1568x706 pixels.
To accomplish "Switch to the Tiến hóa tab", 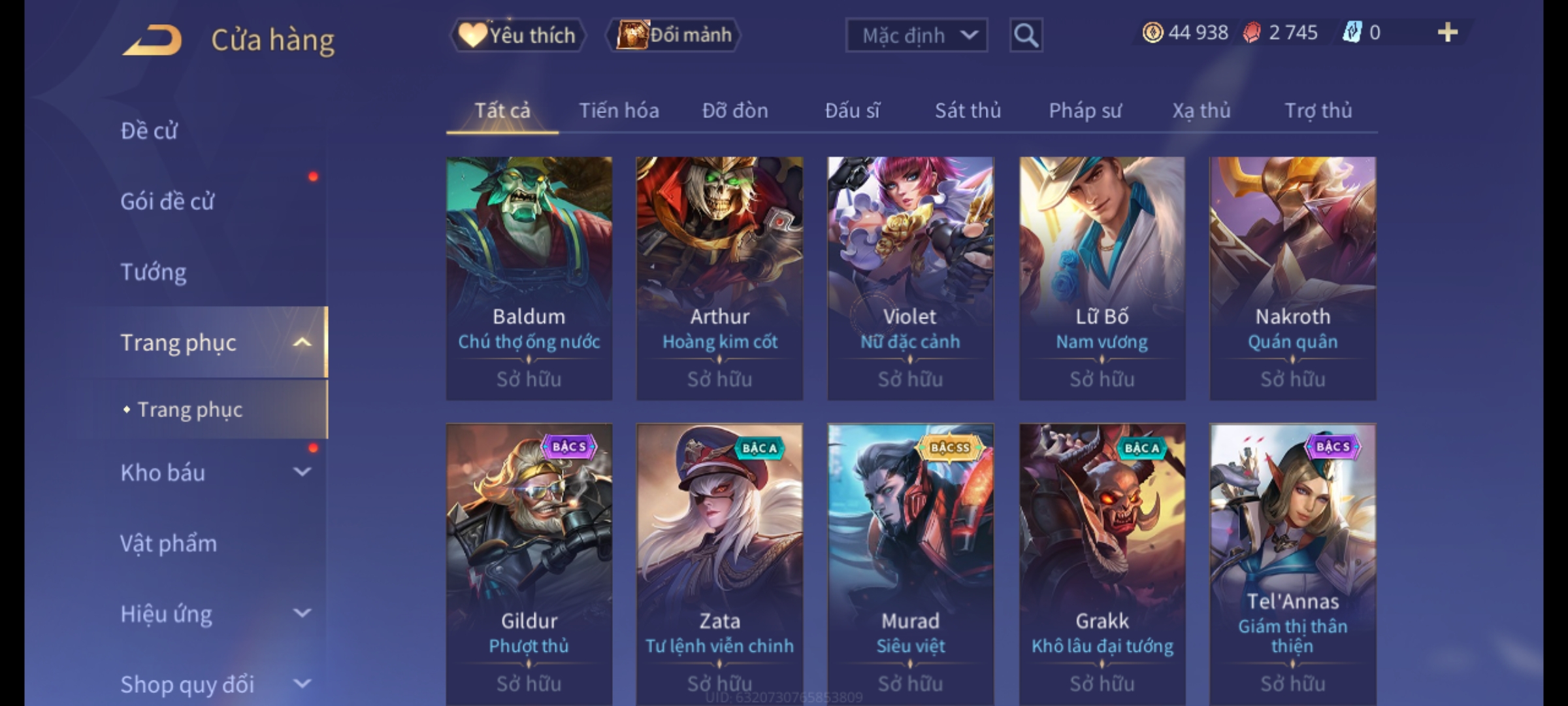I will click(619, 110).
